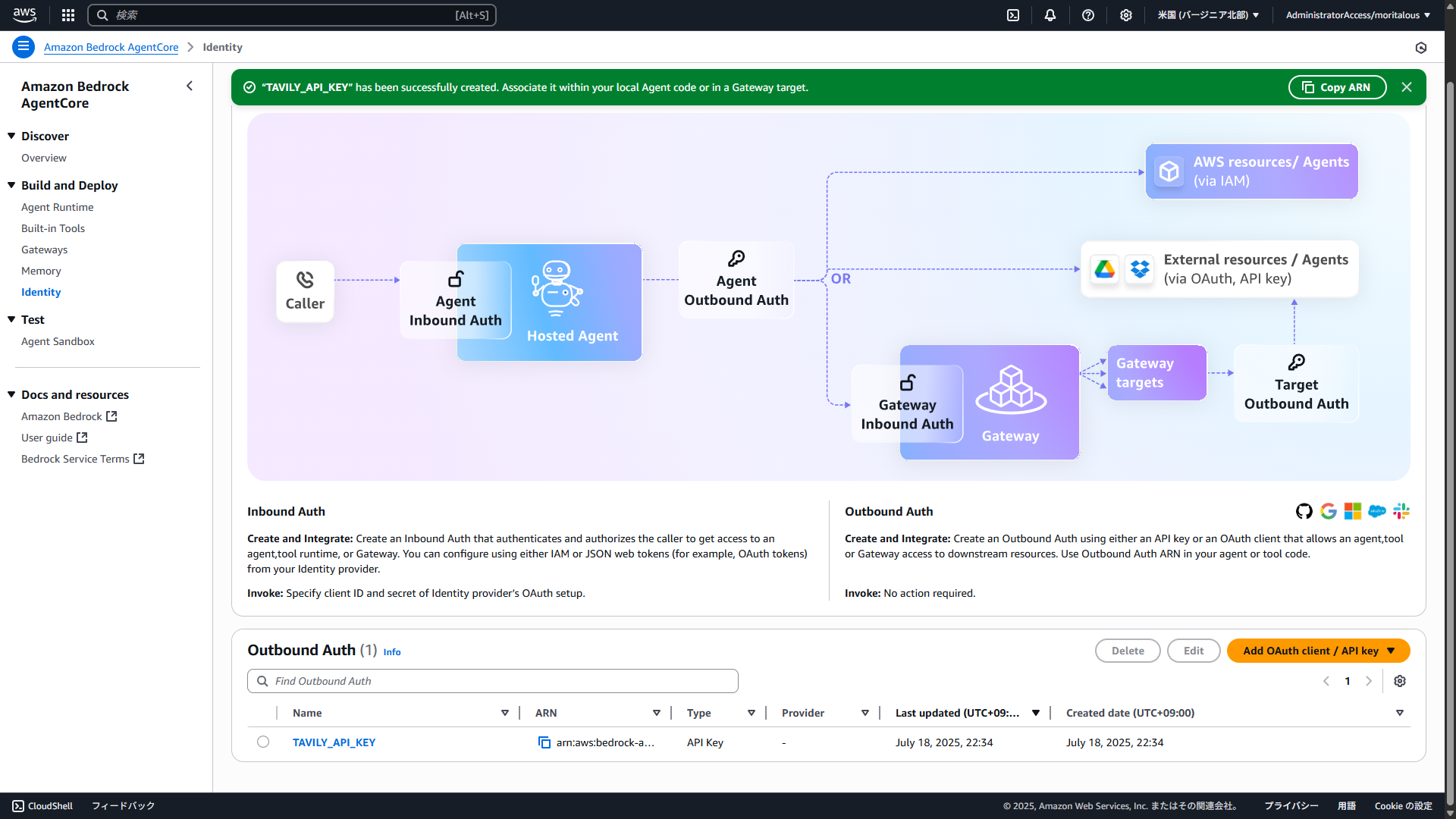Image resolution: width=1456 pixels, height=819 pixels.
Task: Copy the TAVILY_API_KEY ARN icon
Action: click(x=544, y=742)
